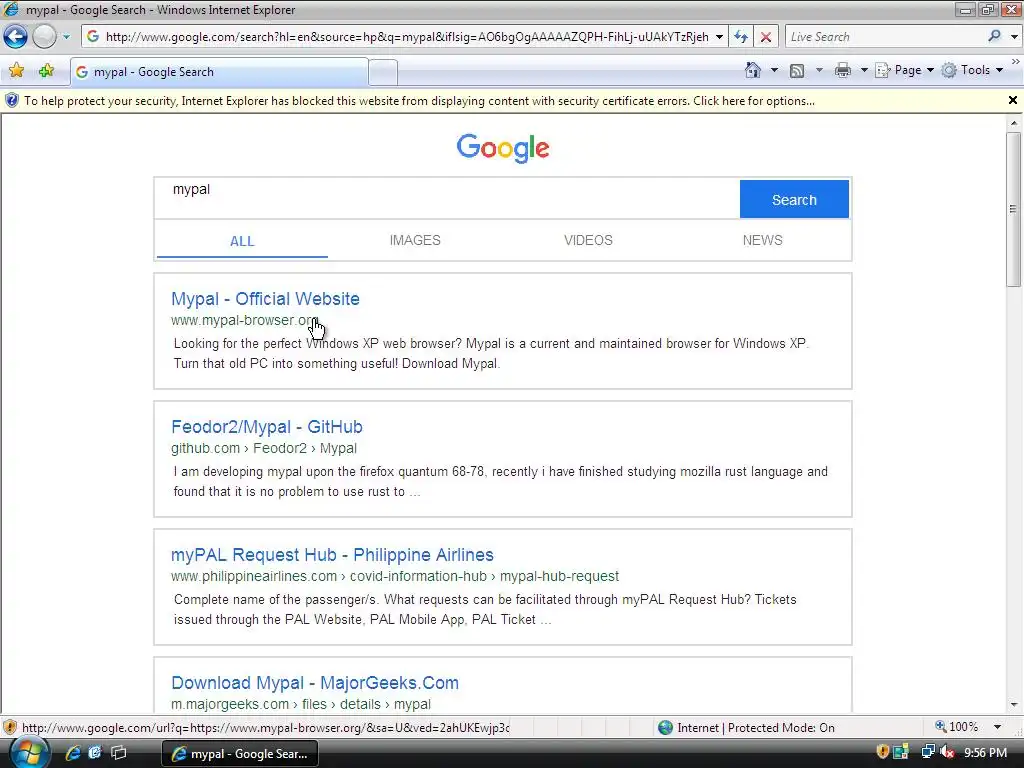Click the address bar URL field

[x=405, y=37]
